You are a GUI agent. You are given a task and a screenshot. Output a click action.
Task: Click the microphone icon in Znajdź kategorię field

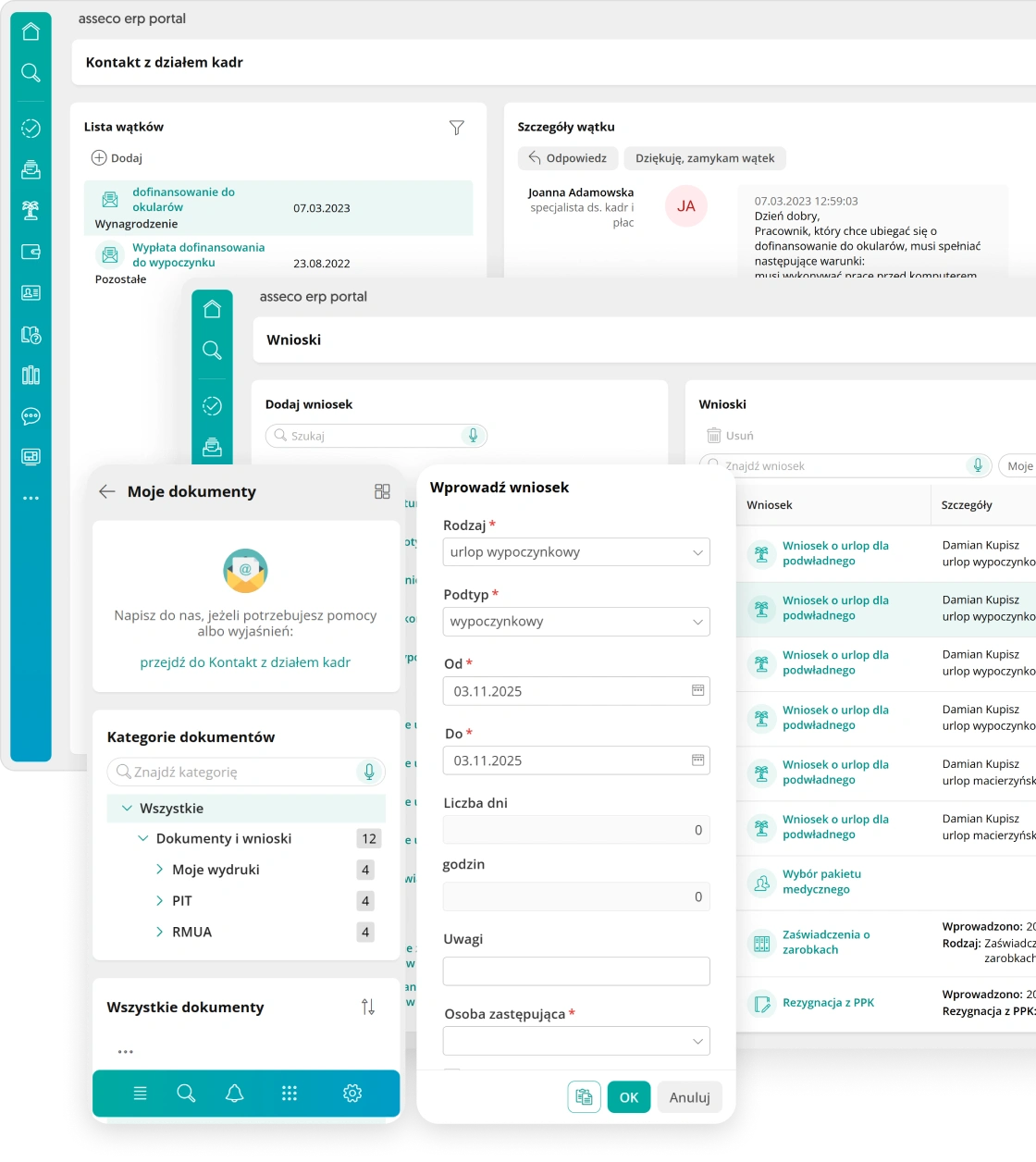(369, 772)
